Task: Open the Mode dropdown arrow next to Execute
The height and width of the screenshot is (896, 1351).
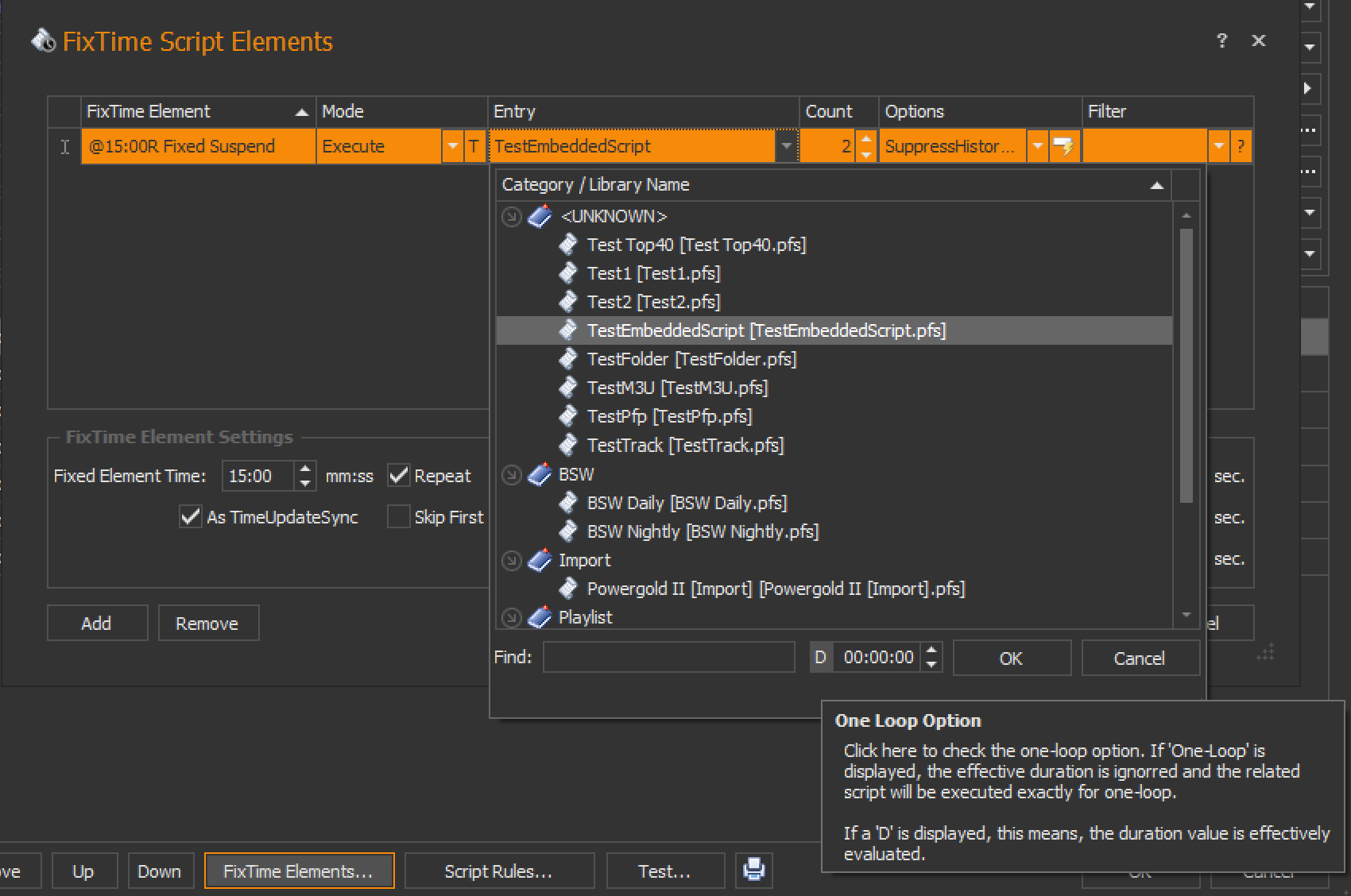Action: point(452,146)
